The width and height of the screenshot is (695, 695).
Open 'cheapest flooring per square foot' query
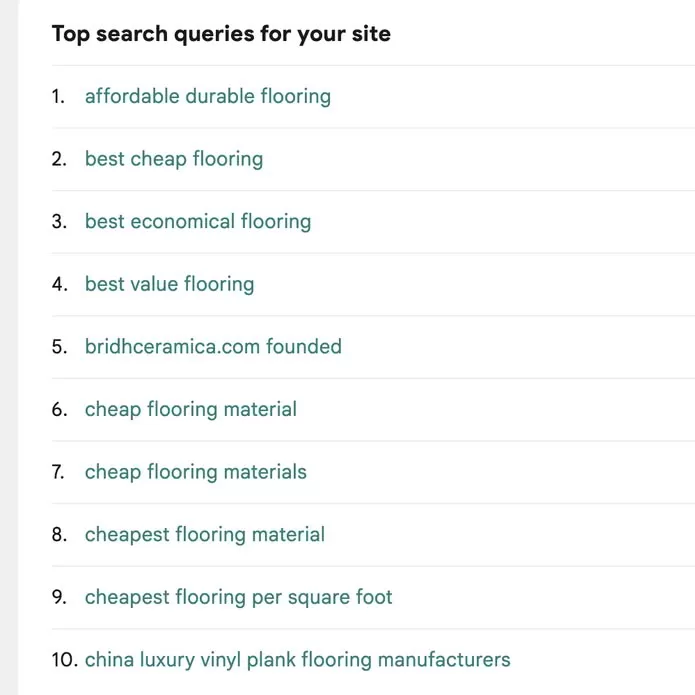(238, 597)
